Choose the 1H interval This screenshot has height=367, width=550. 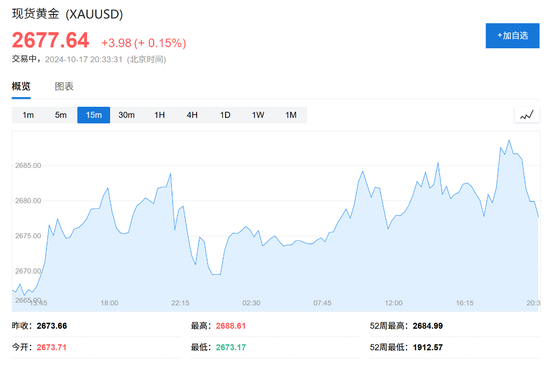160,115
